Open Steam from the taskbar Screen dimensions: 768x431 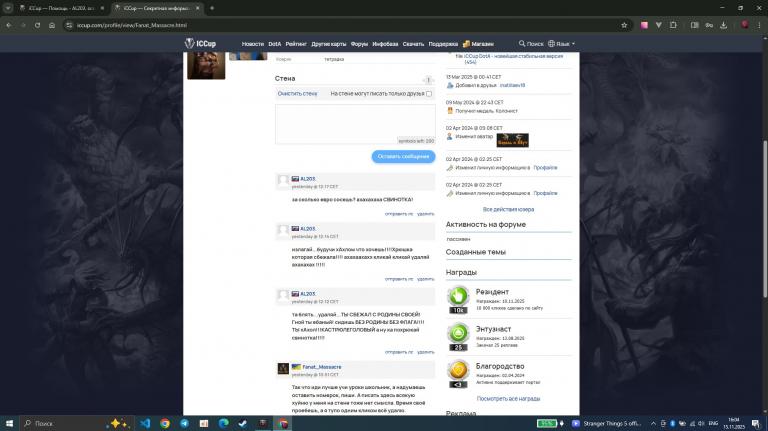[x=243, y=423]
